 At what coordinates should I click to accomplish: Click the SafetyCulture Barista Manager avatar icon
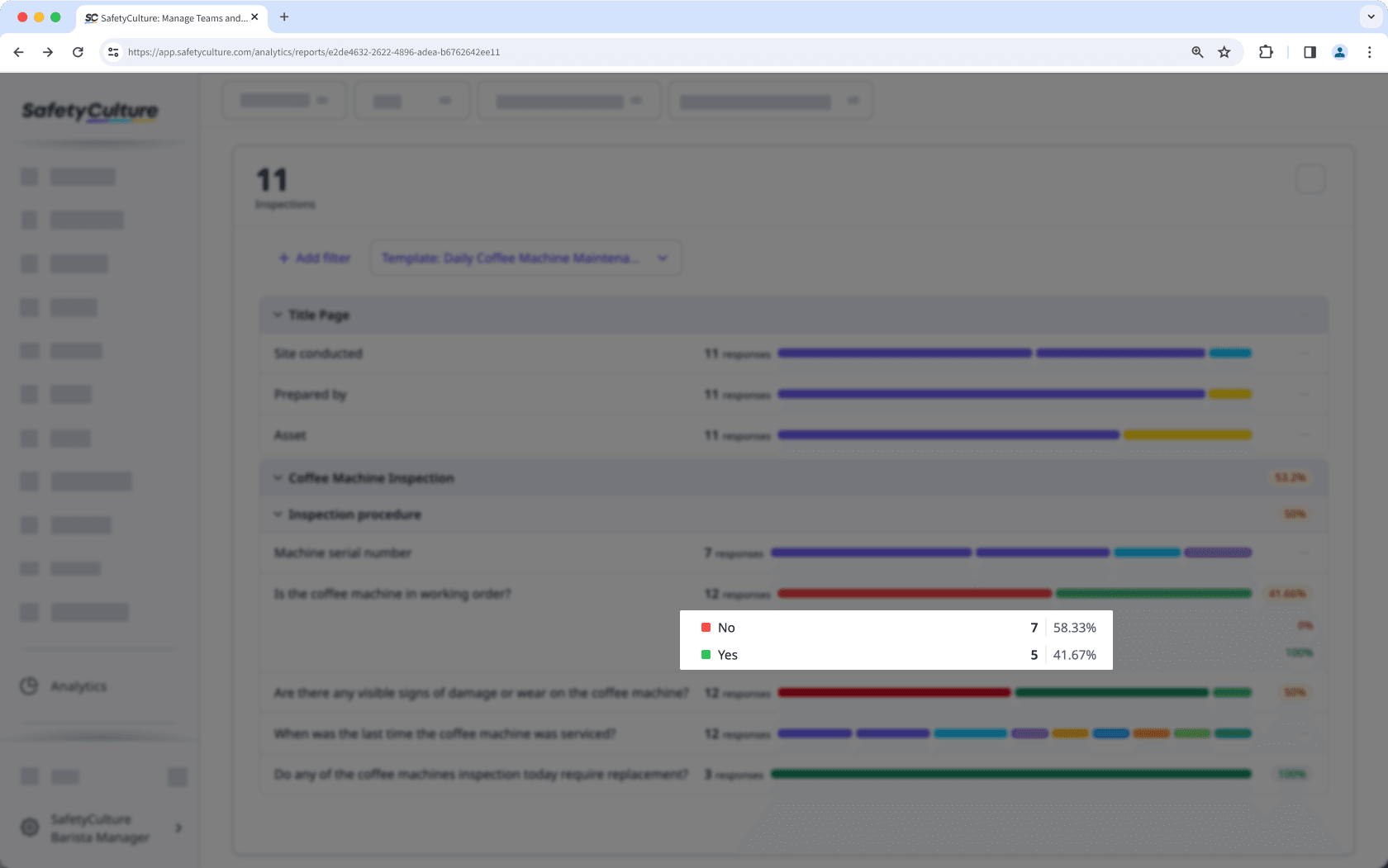[x=31, y=828]
